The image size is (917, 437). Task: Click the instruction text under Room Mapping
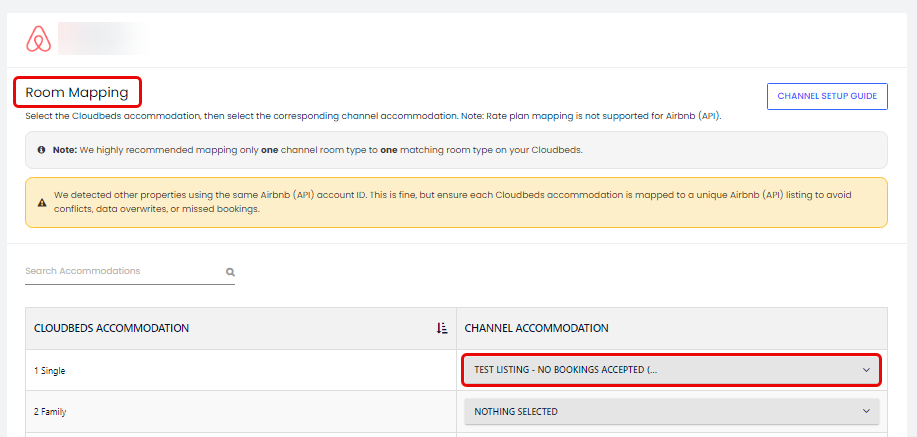click(373, 116)
